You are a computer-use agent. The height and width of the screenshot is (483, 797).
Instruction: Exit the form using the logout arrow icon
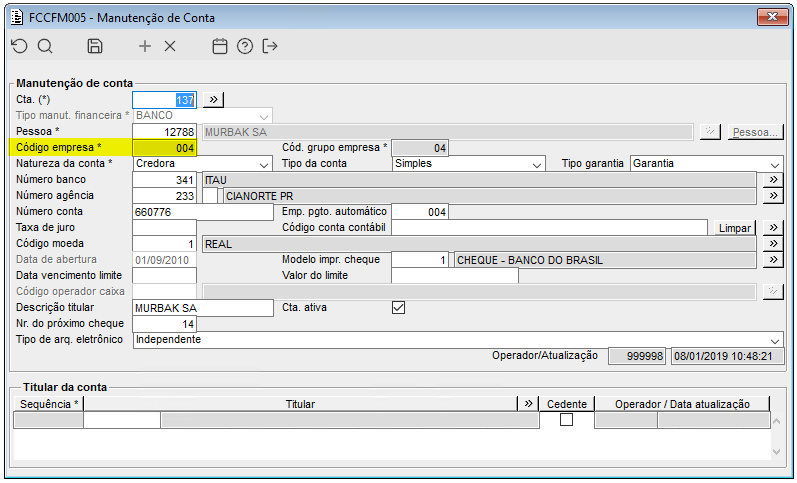(x=270, y=46)
